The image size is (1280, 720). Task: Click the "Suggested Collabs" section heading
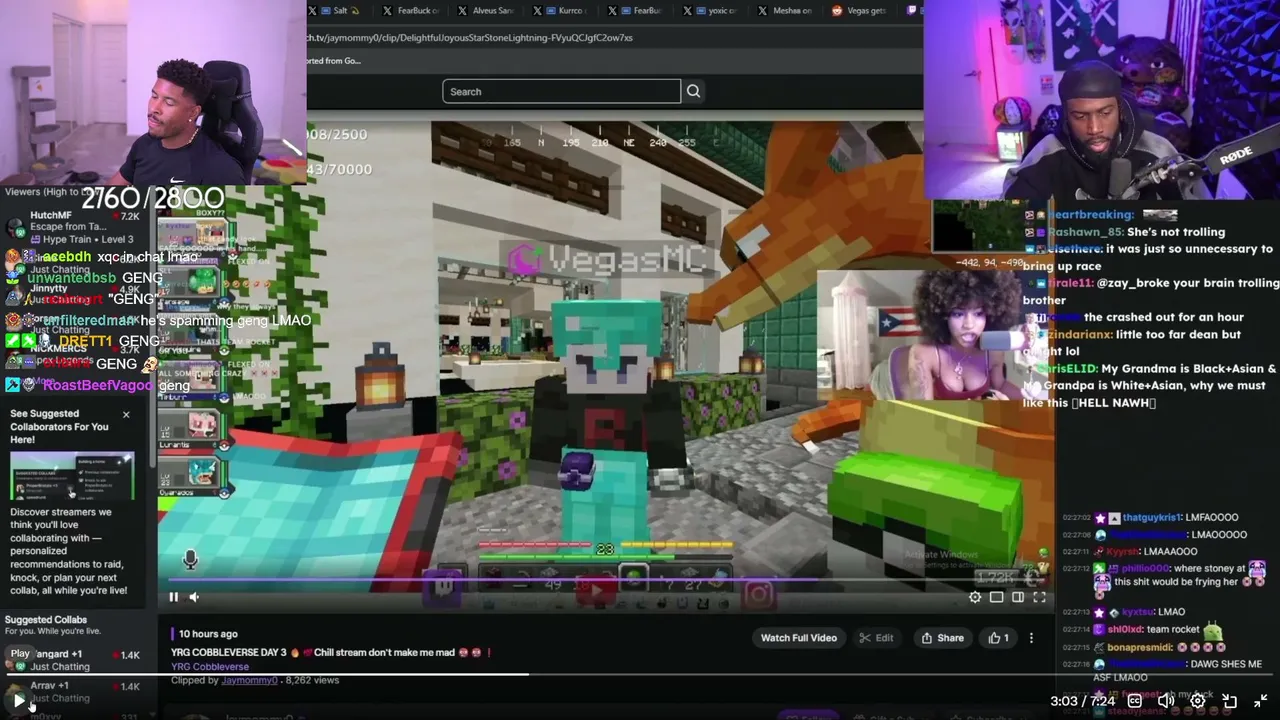tap(46, 620)
